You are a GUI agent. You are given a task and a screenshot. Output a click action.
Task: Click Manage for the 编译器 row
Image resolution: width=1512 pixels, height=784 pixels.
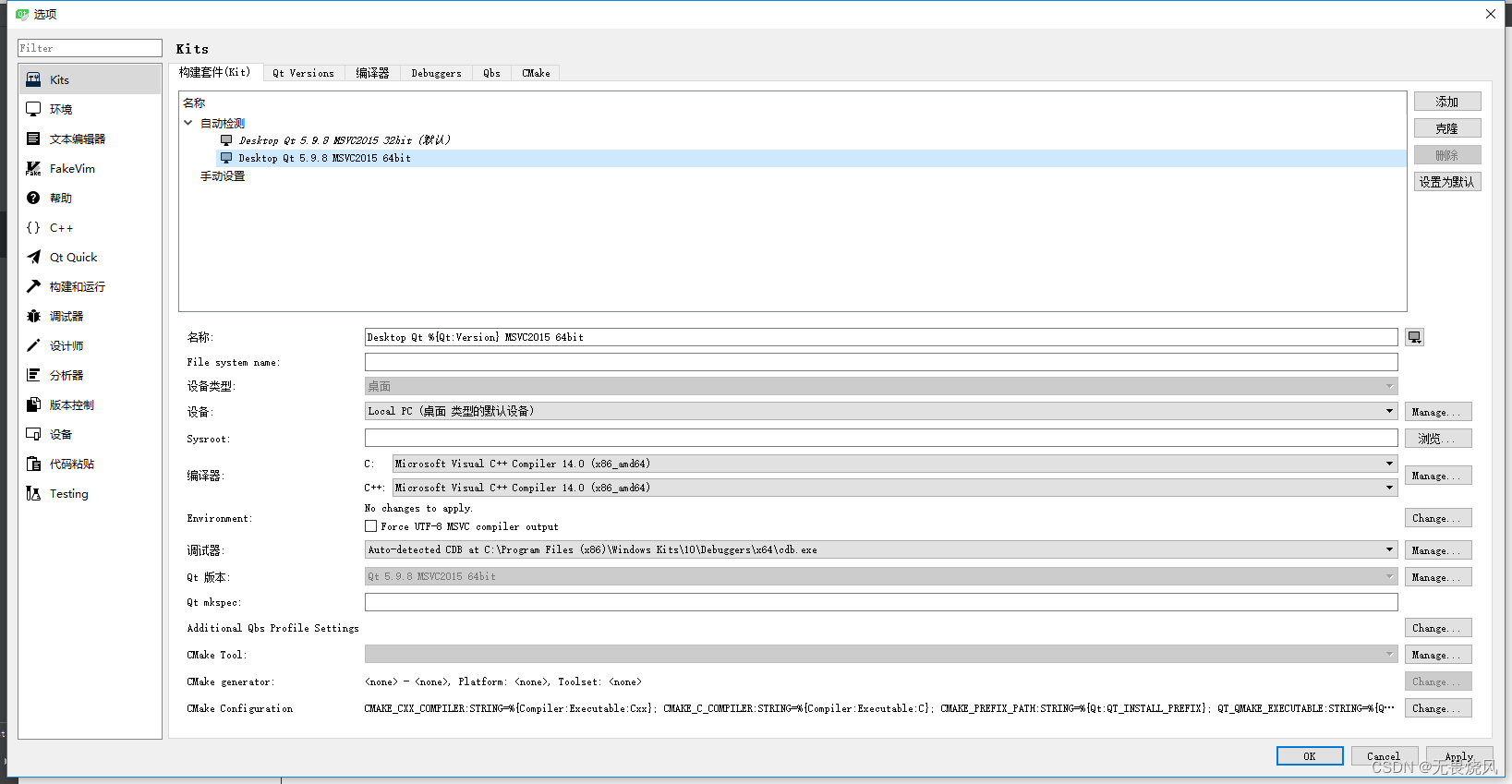click(1438, 476)
